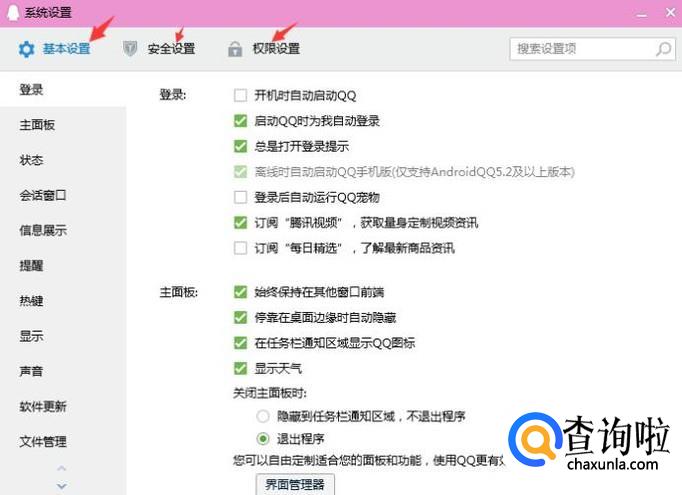The height and width of the screenshot is (495, 682).
Task: Minimize the 系统设置 window
Action: [639, 12]
